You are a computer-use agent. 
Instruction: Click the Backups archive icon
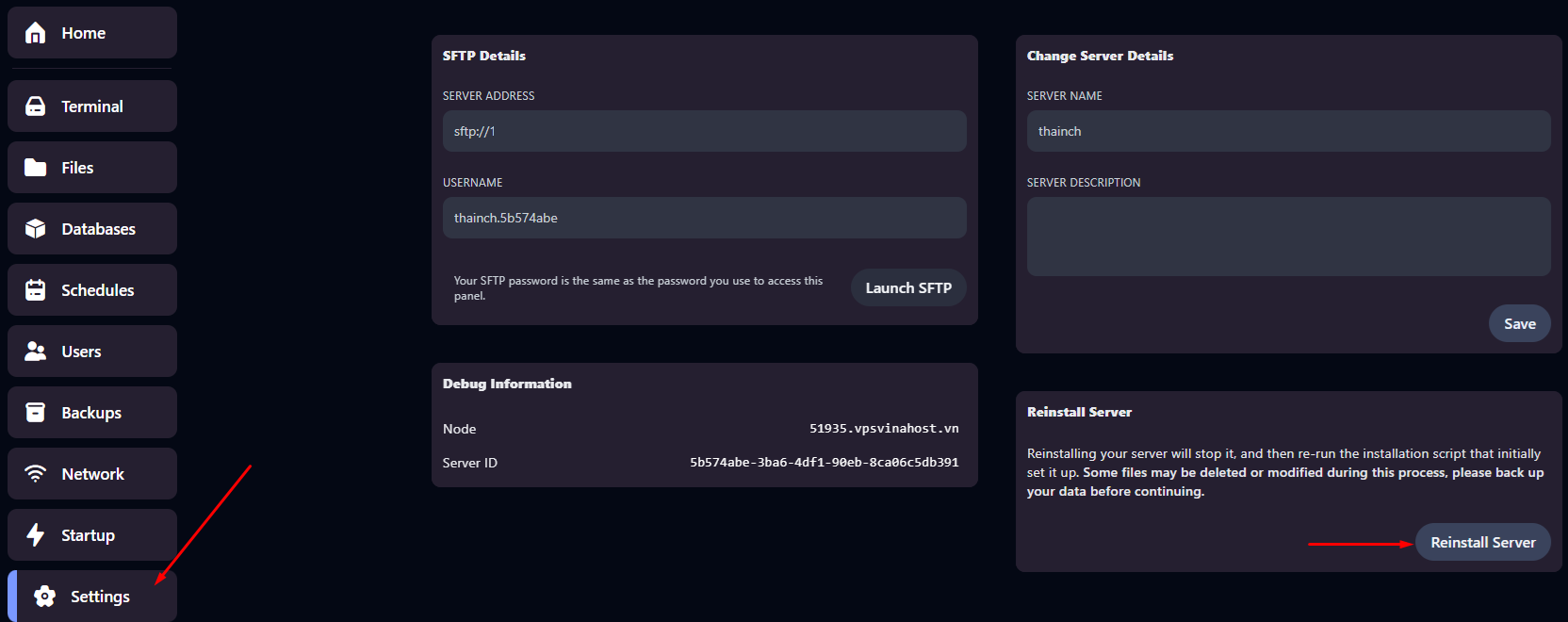click(36, 413)
